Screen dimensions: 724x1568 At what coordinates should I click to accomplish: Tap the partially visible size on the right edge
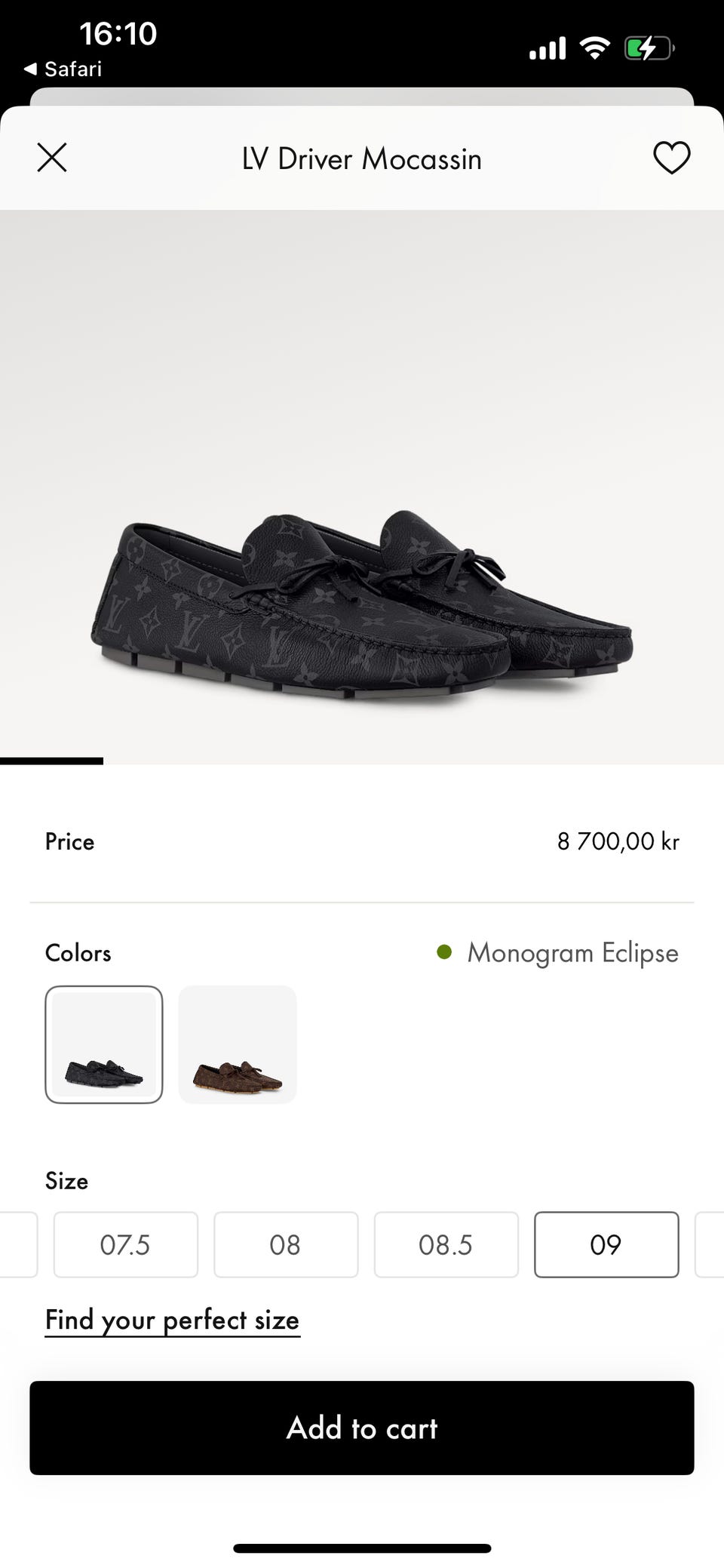710,1244
